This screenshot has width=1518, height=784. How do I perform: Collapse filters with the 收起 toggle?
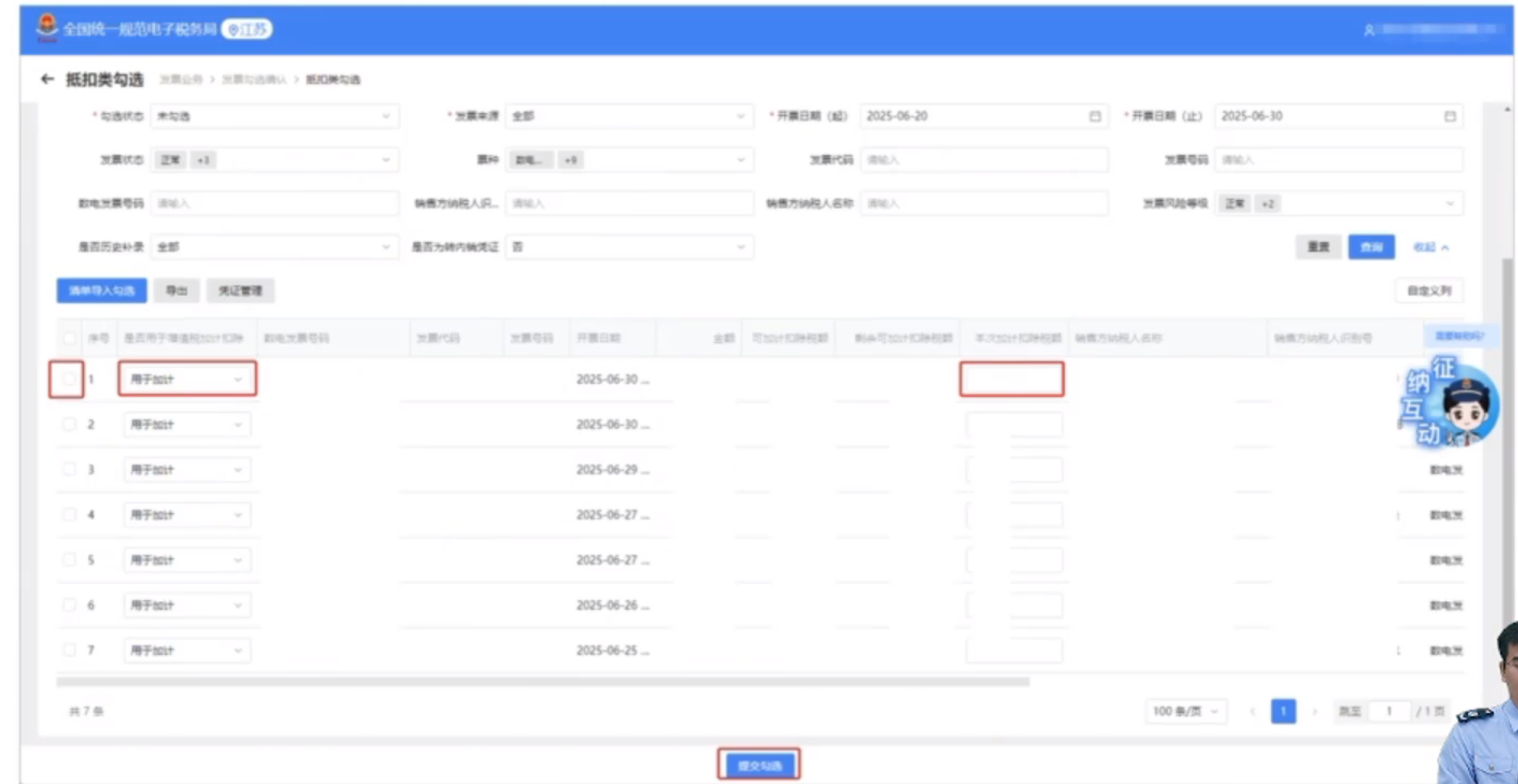coord(1430,248)
